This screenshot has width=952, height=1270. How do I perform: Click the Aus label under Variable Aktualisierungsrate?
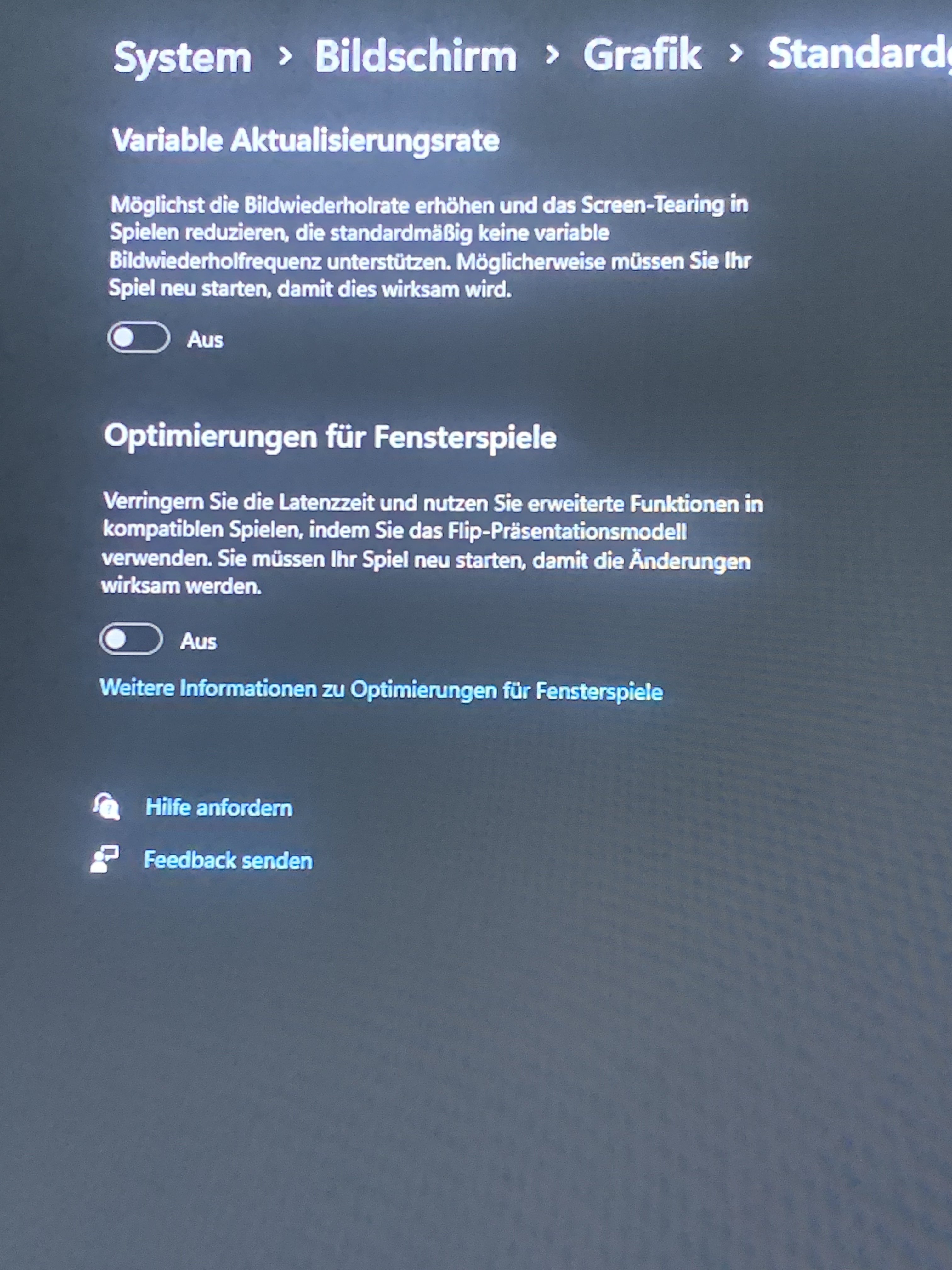coord(205,340)
